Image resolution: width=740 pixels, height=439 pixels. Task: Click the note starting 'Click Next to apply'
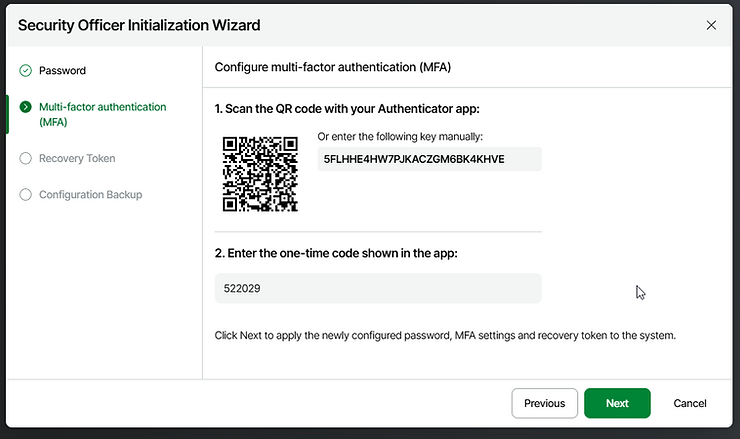pos(445,335)
